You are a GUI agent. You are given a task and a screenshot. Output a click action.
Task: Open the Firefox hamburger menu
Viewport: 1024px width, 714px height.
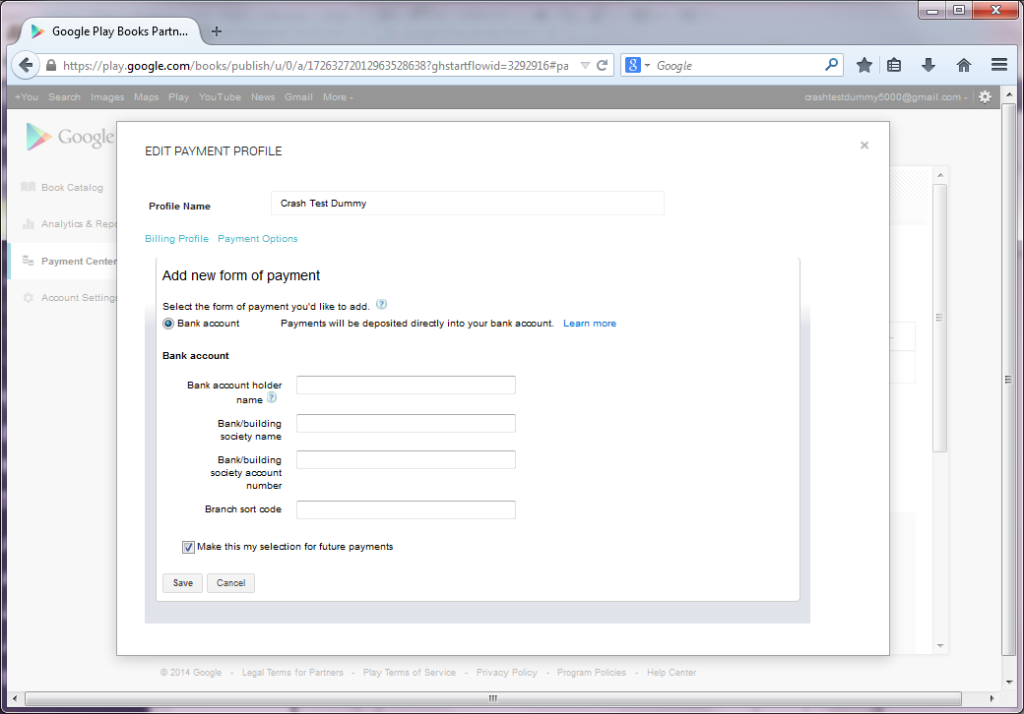tap(999, 65)
